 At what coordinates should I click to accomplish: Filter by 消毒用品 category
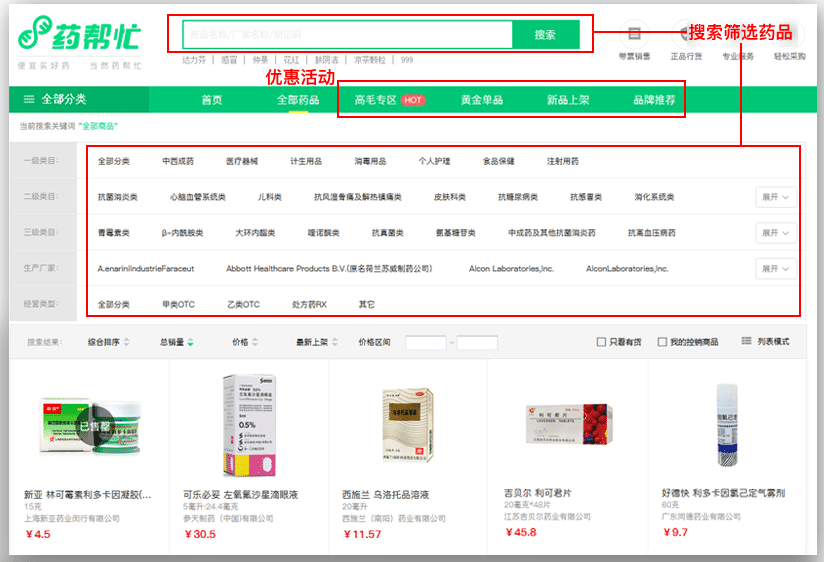(370, 161)
